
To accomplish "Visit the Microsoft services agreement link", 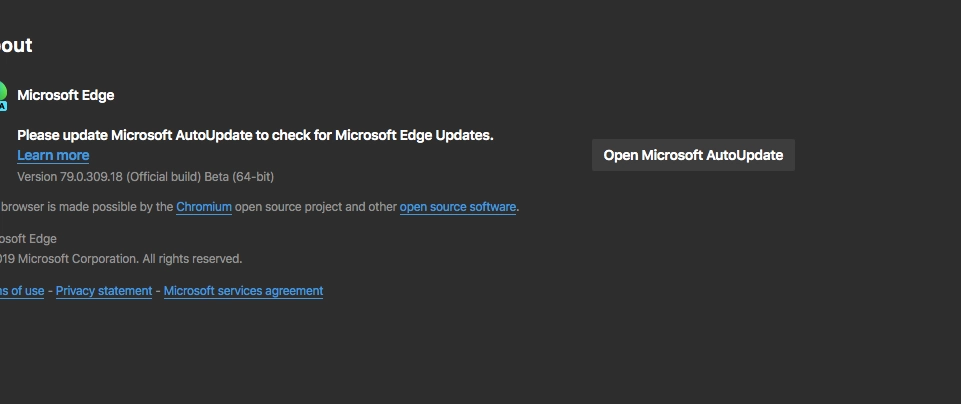I will (243, 291).
